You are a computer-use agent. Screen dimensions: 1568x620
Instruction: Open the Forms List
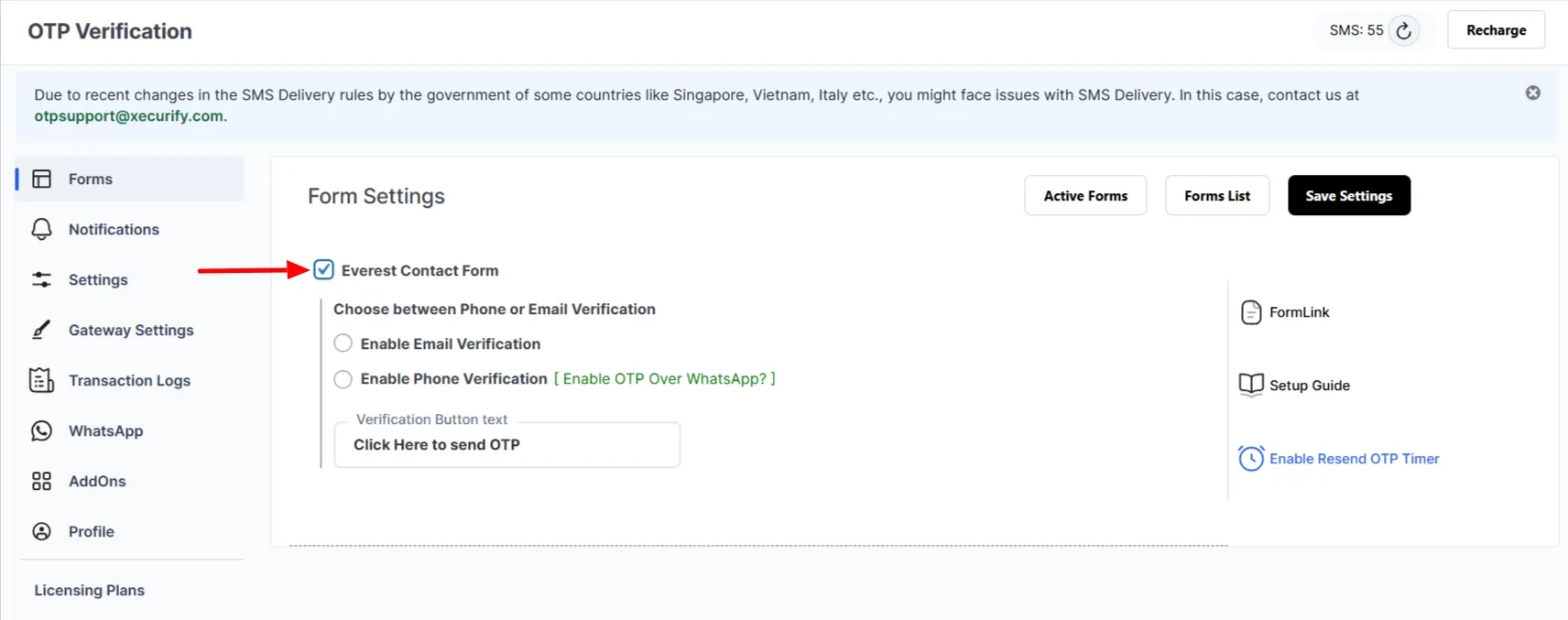point(1216,195)
